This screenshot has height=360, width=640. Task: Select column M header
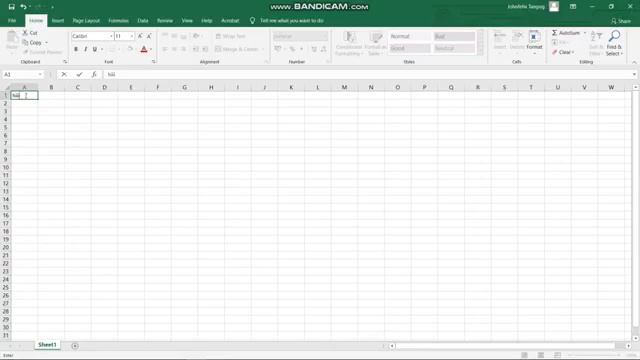[x=344, y=87]
